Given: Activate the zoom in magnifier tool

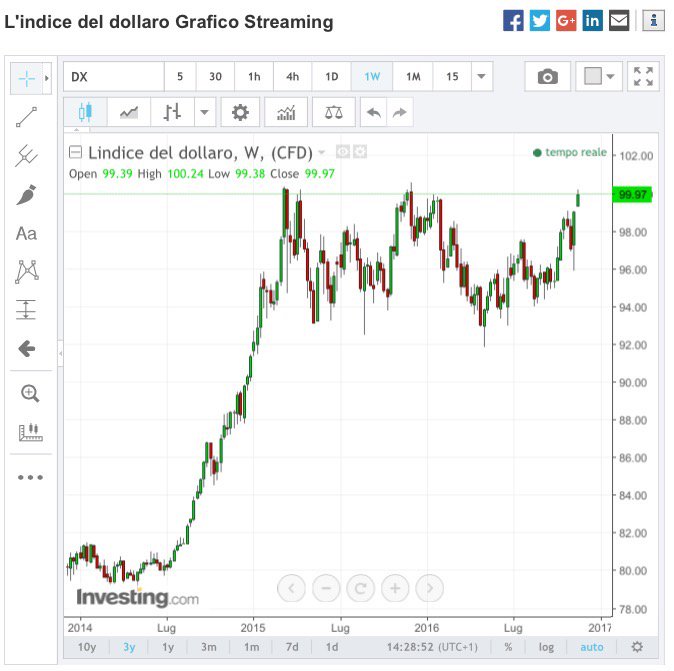Looking at the screenshot, I should pos(30,393).
